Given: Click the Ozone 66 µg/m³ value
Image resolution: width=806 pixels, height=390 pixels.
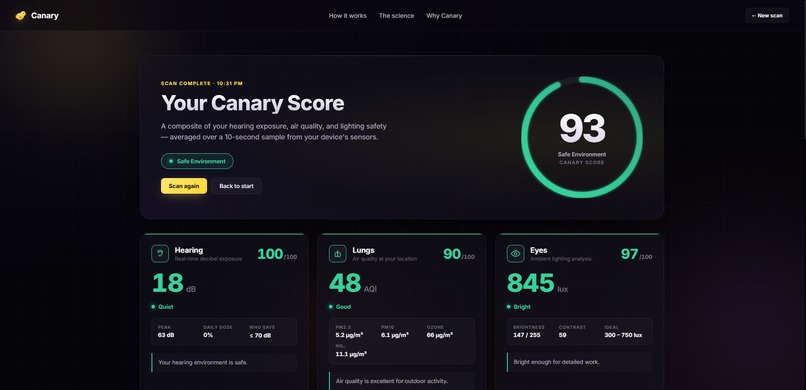Looking at the screenshot, I should [439, 335].
